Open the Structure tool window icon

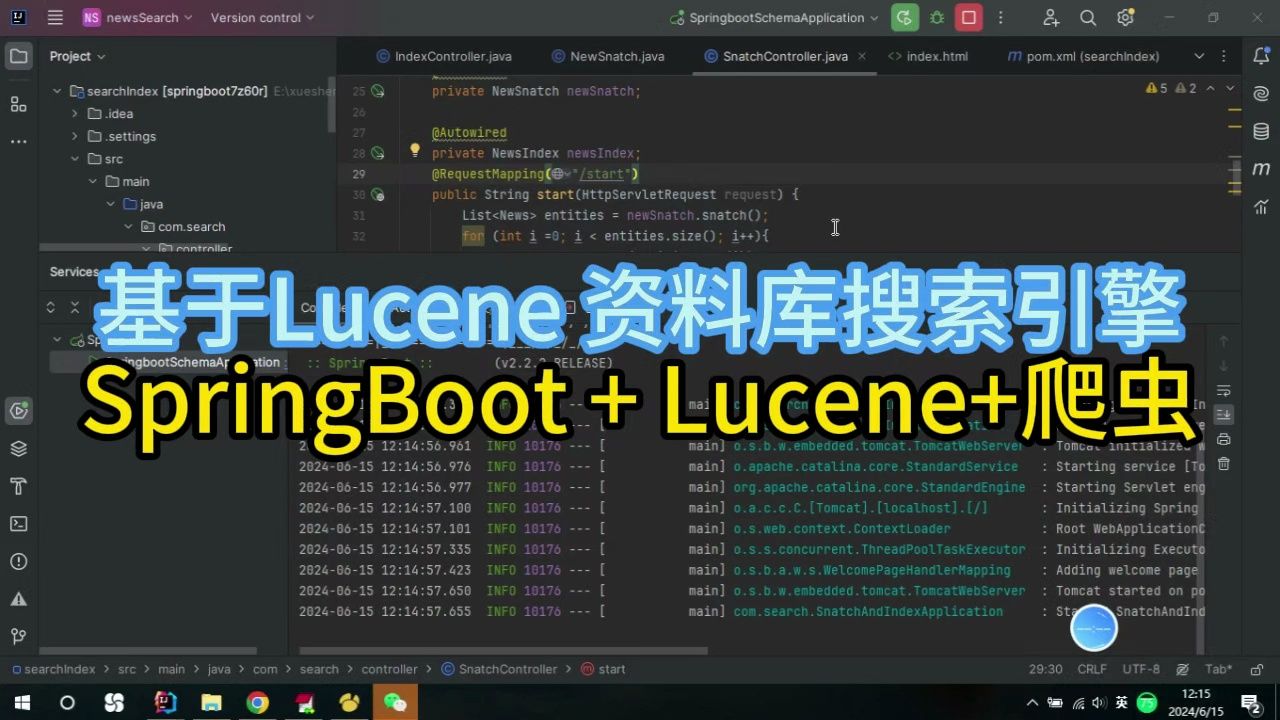(x=18, y=104)
